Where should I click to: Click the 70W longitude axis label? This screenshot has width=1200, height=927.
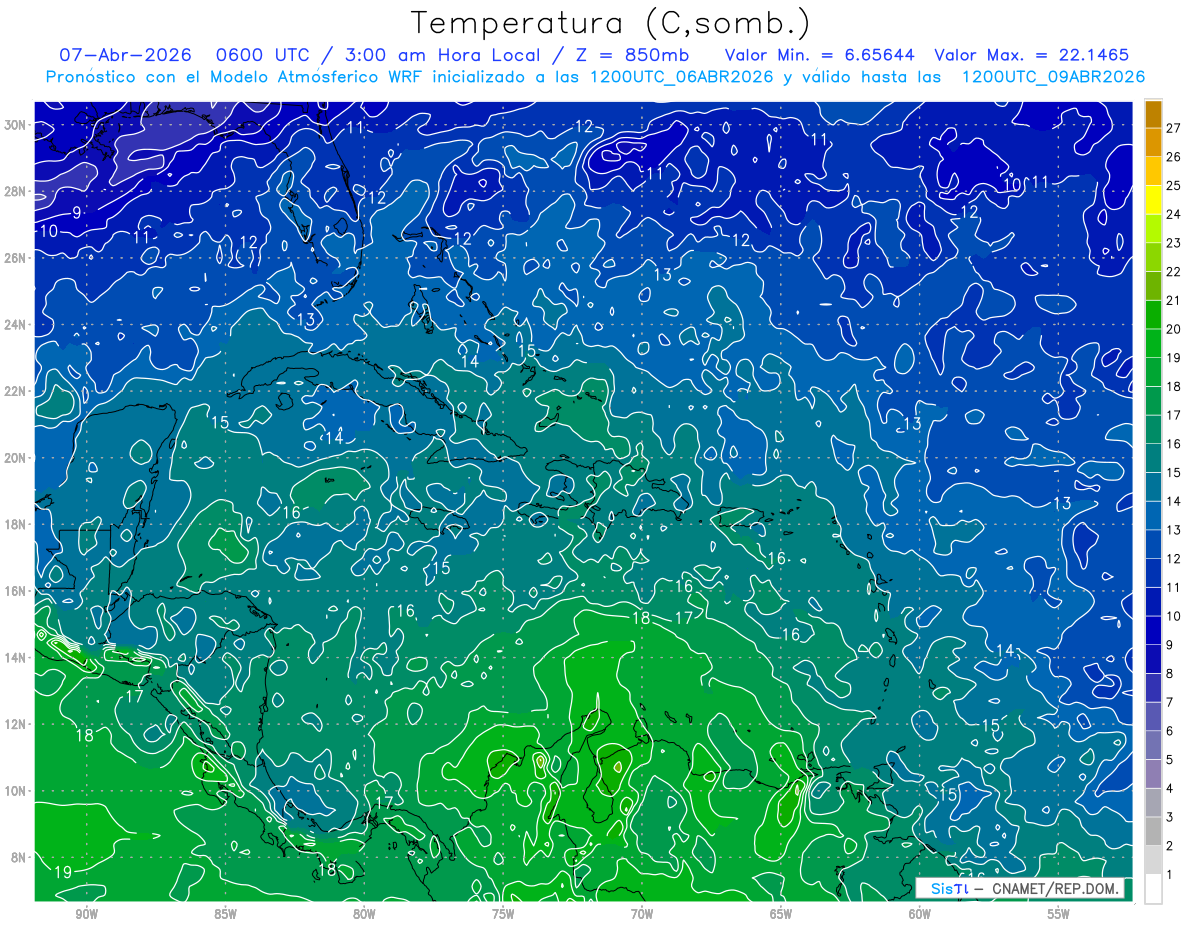pos(642,913)
